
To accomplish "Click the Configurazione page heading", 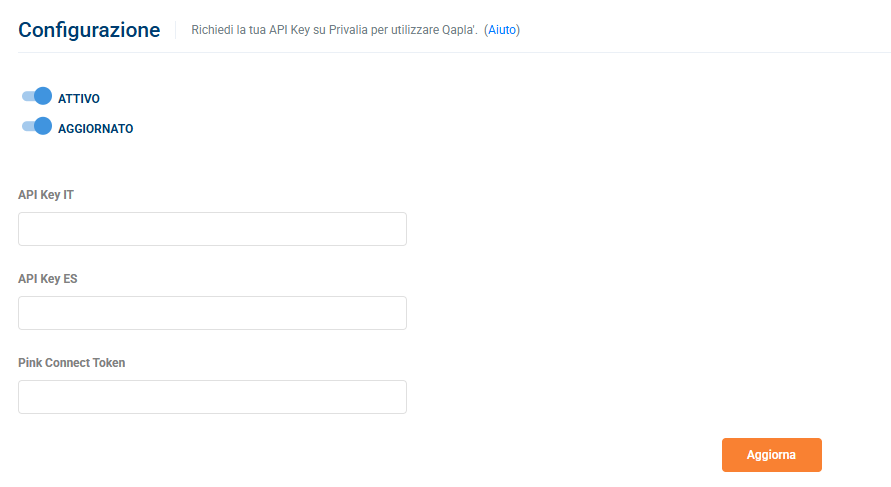I will [x=89, y=30].
